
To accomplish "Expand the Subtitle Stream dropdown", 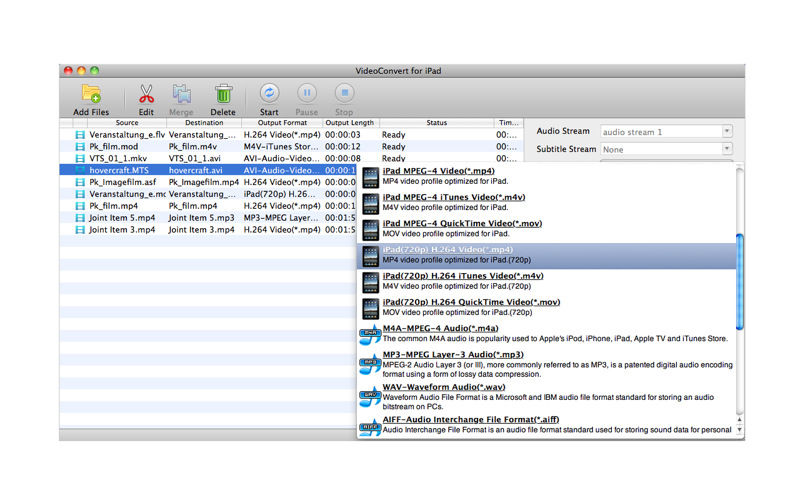I will click(x=666, y=149).
